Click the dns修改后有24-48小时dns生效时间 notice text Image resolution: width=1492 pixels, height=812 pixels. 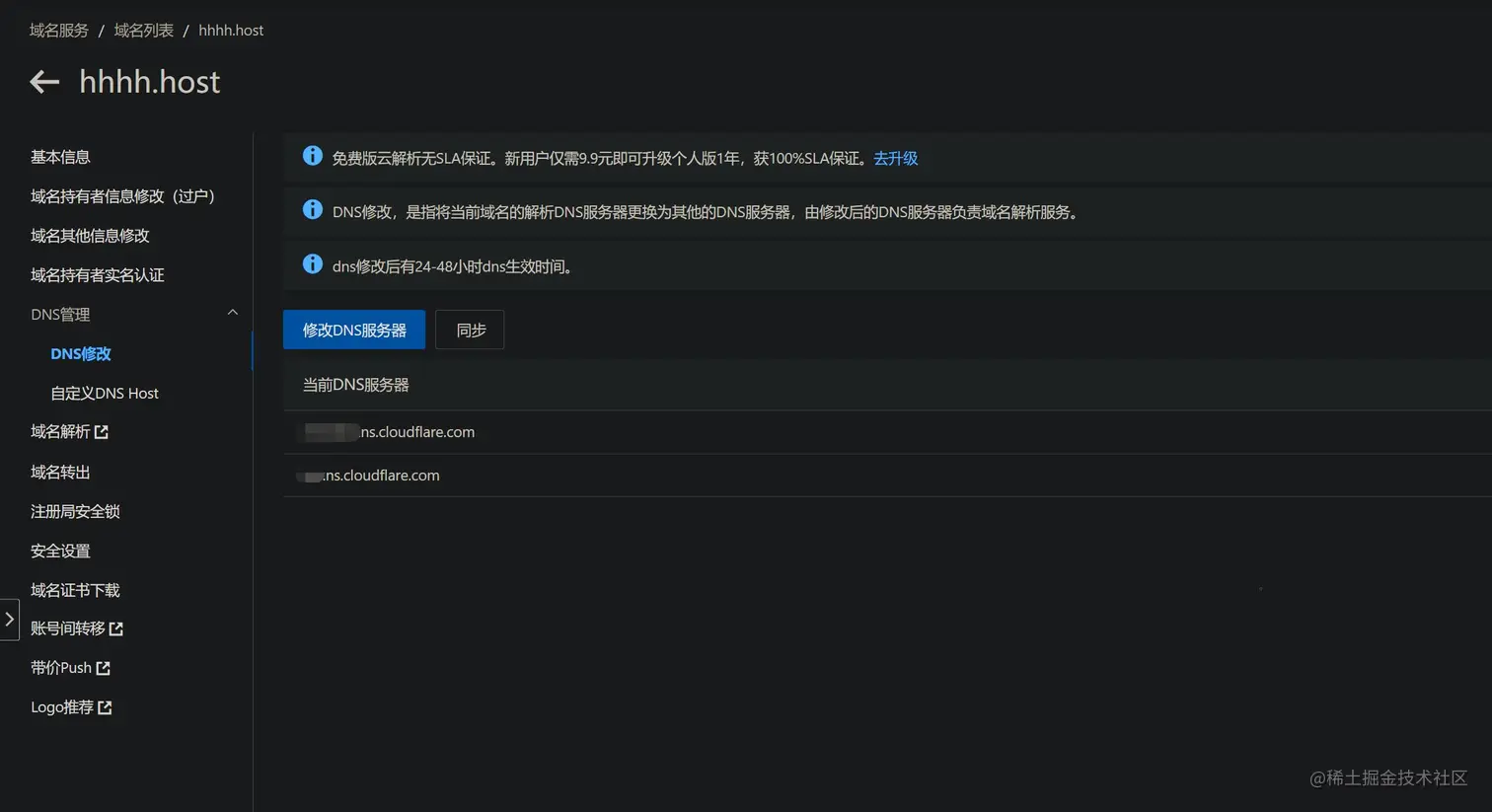[x=454, y=266]
